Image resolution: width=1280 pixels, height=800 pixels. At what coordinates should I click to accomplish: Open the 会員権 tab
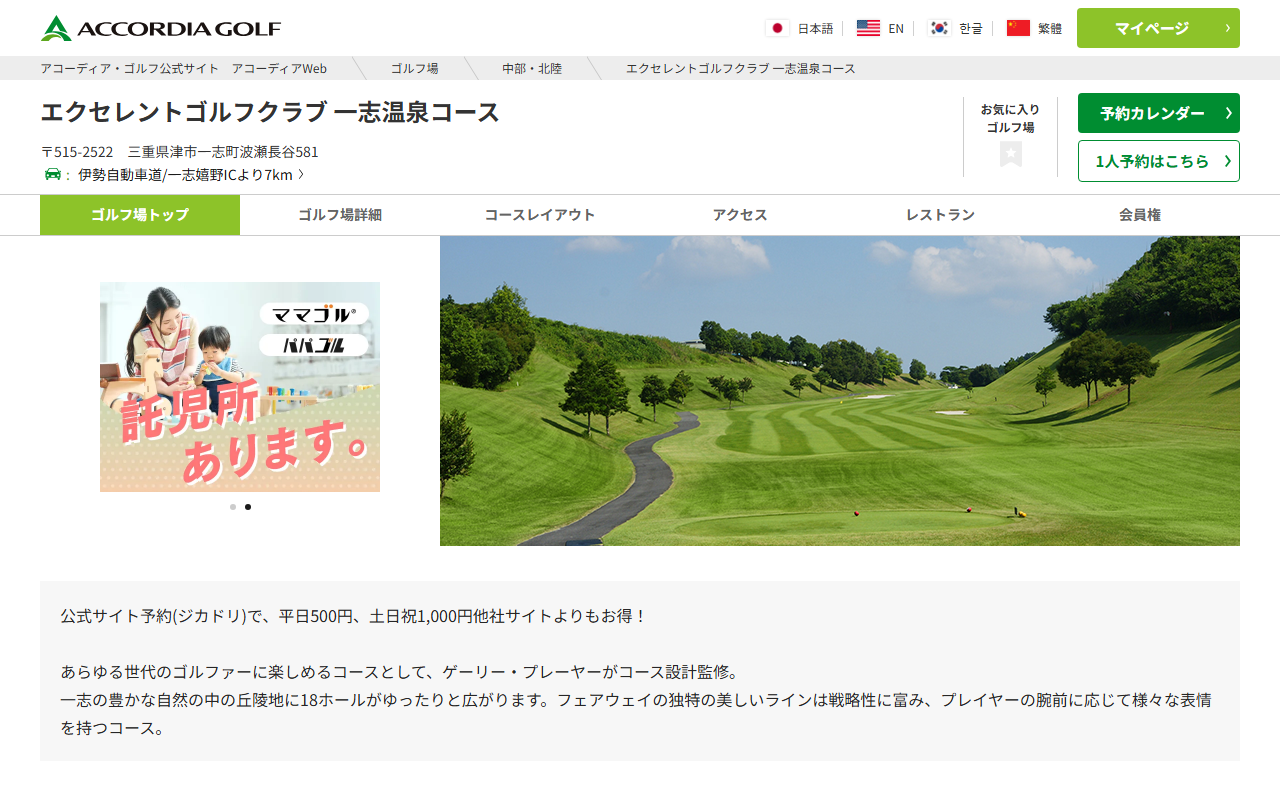(1140, 215)
